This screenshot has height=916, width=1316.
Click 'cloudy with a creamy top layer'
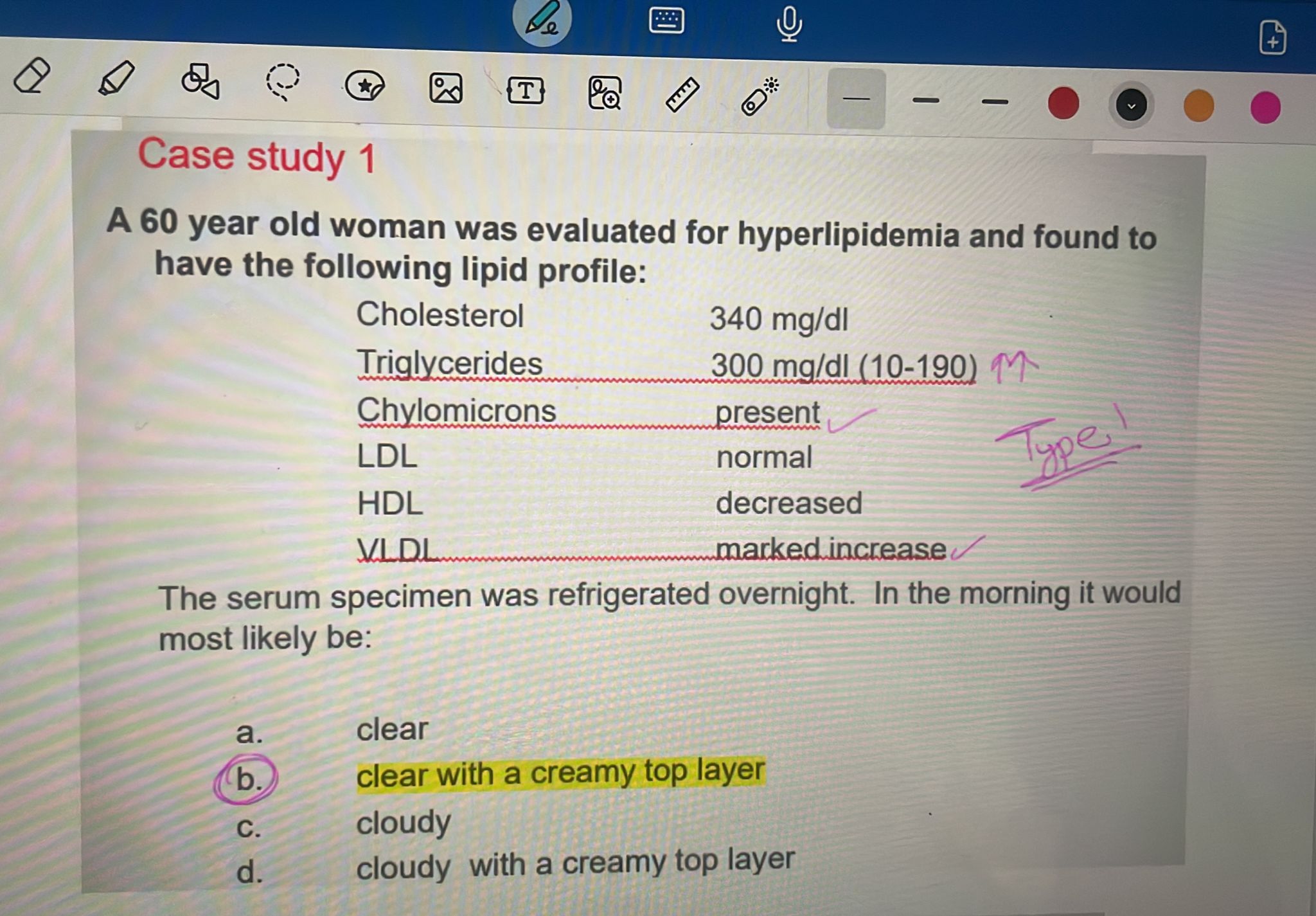click(575, 864)
